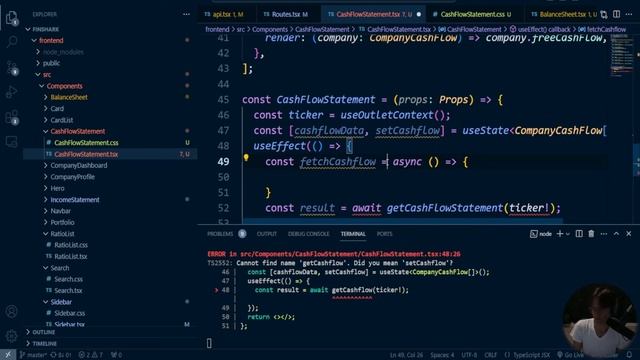Maximize the panel with up chevron
Screen dimensions: 640x360
click(x=616, y=234)
